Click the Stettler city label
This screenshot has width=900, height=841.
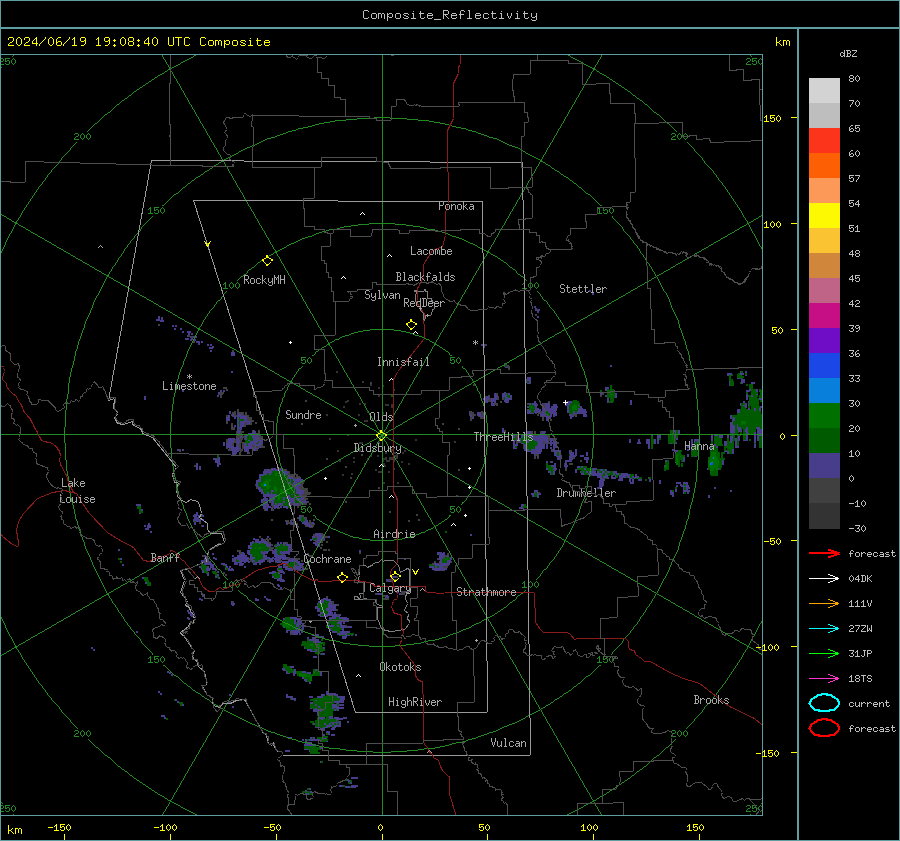(583, 289)
